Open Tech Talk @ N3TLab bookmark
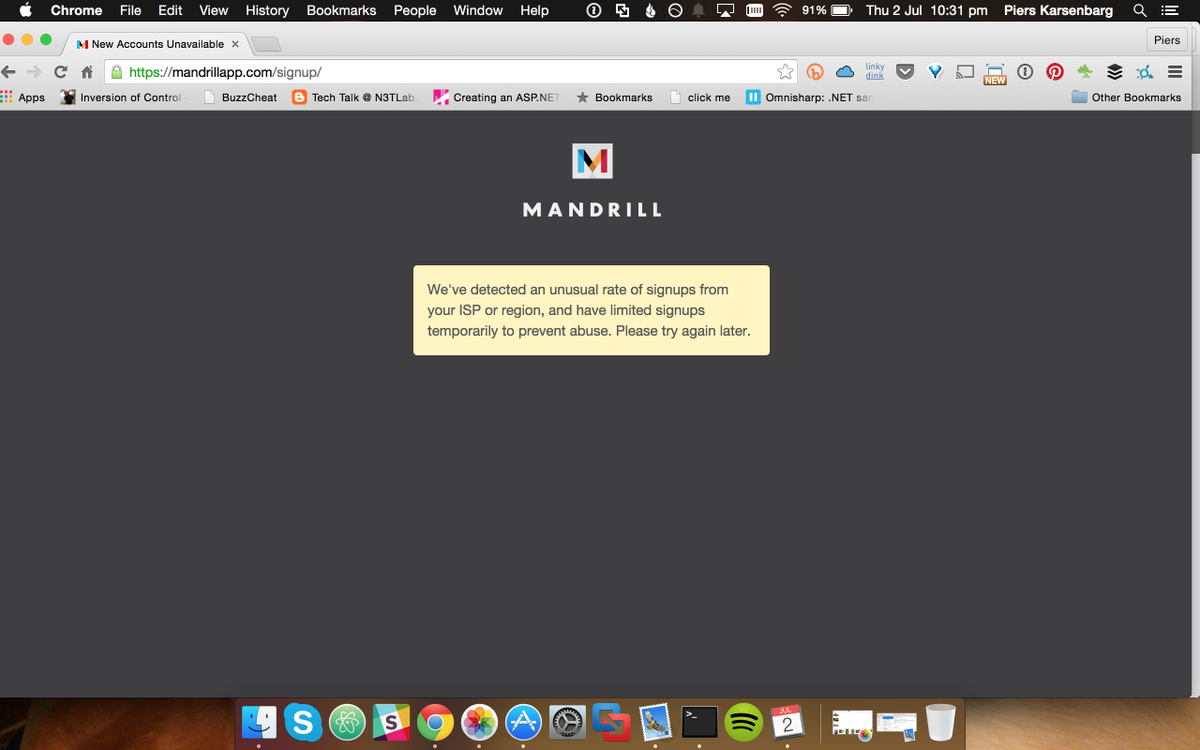 354,97
